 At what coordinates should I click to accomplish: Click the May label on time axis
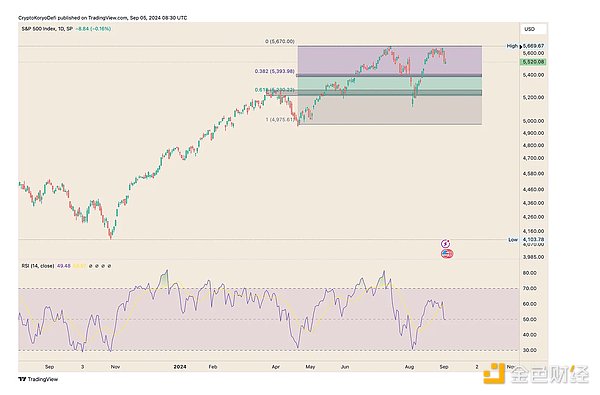[x=310, y=367]
